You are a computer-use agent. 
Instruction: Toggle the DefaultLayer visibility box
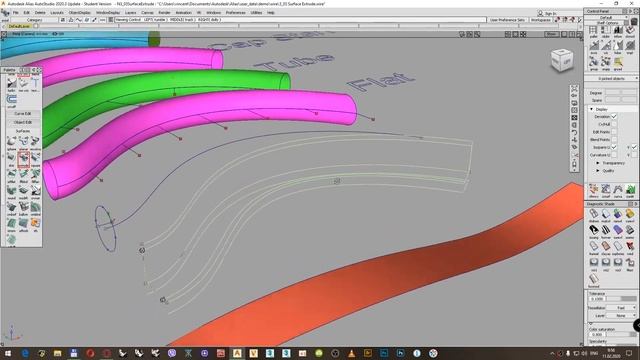[x=36, y=26]
